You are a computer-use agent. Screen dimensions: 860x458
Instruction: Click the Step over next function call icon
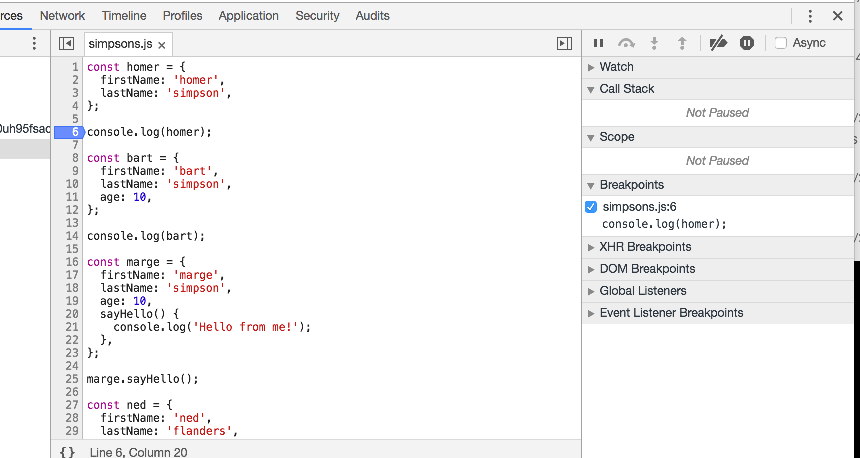pos(626,43)
